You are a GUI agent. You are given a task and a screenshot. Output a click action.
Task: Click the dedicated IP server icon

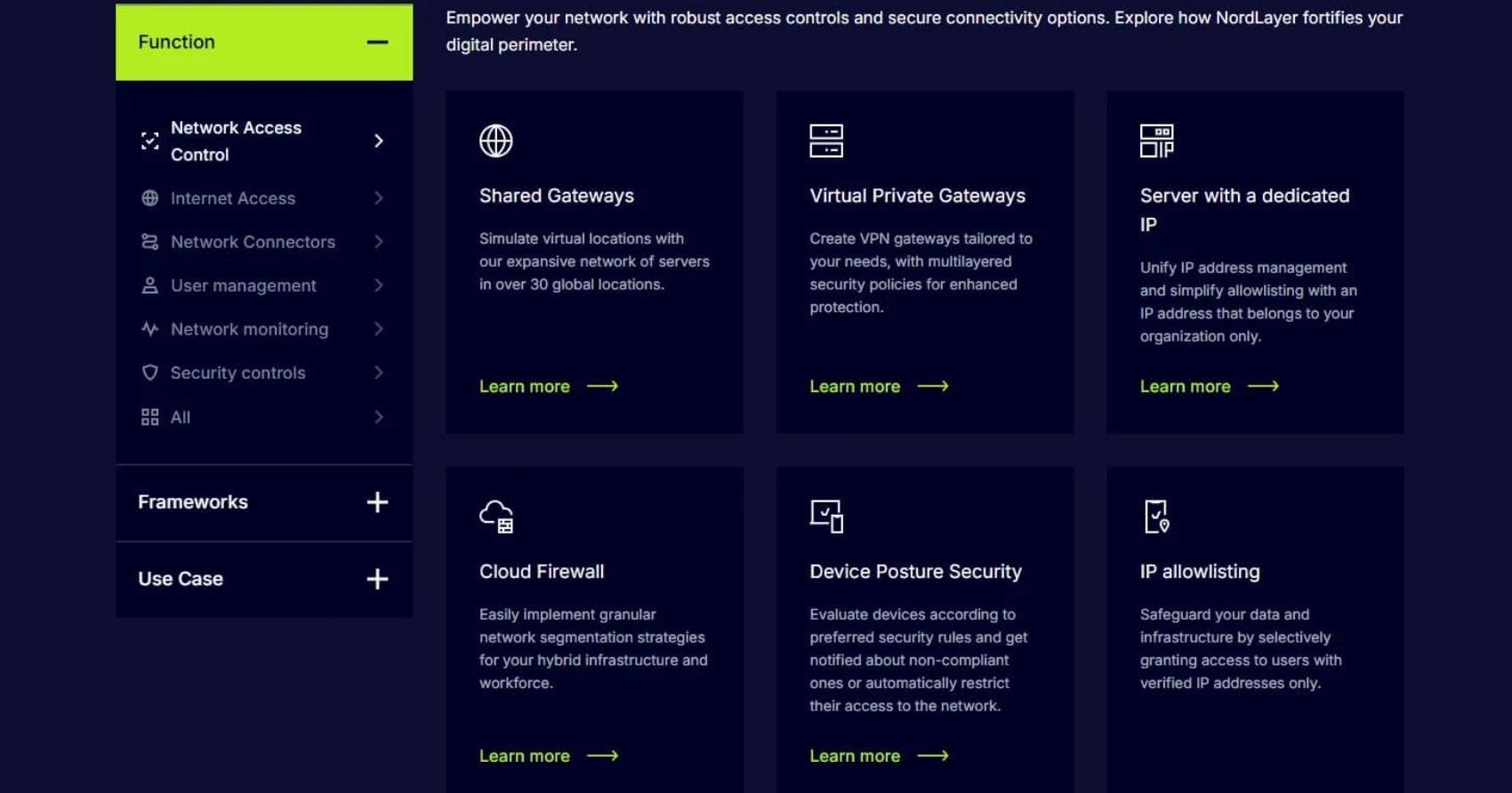(1156, 140)
